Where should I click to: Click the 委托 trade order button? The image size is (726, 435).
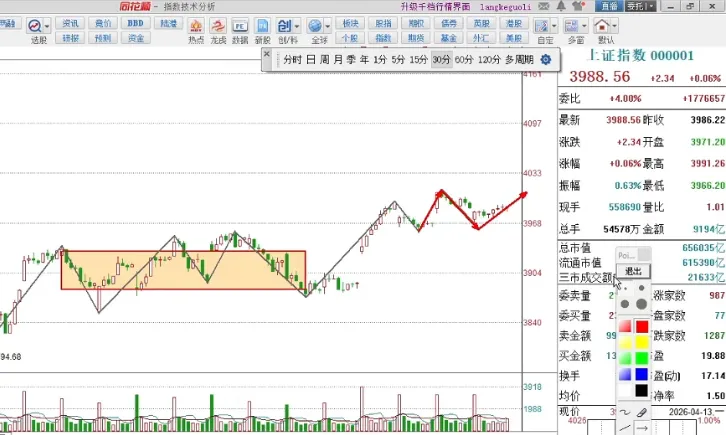[635, 6]
